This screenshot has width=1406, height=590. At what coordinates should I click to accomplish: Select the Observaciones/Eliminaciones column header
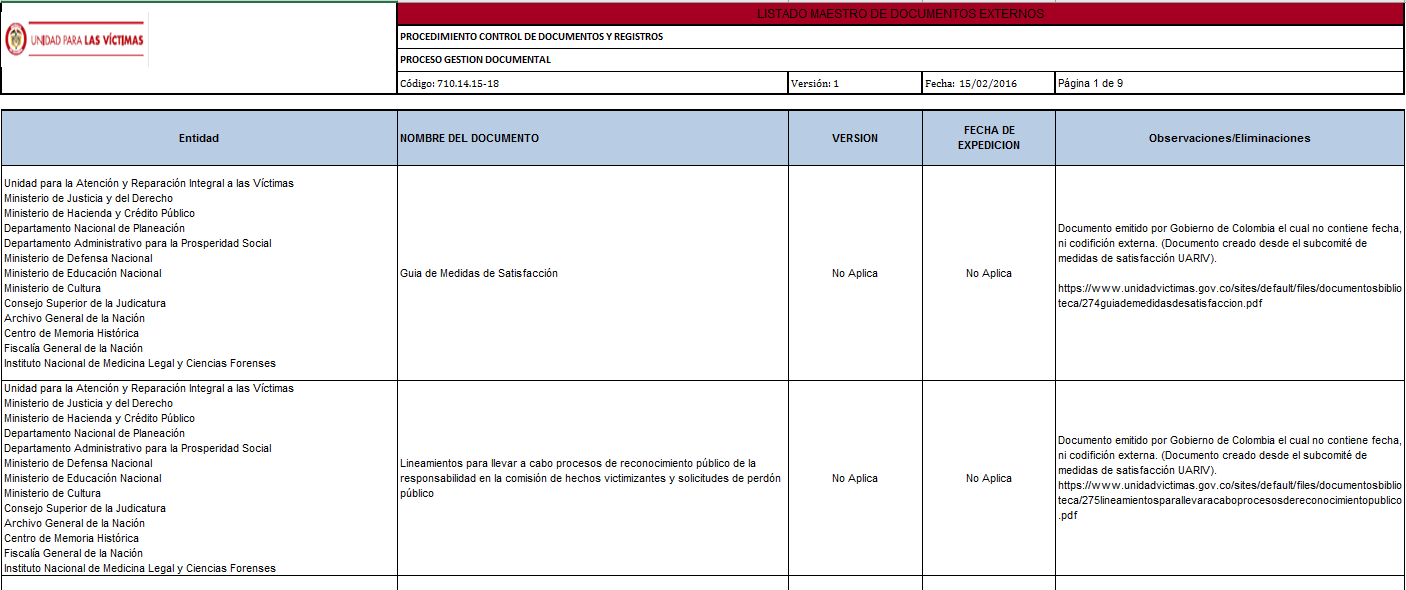point(1230,138)
